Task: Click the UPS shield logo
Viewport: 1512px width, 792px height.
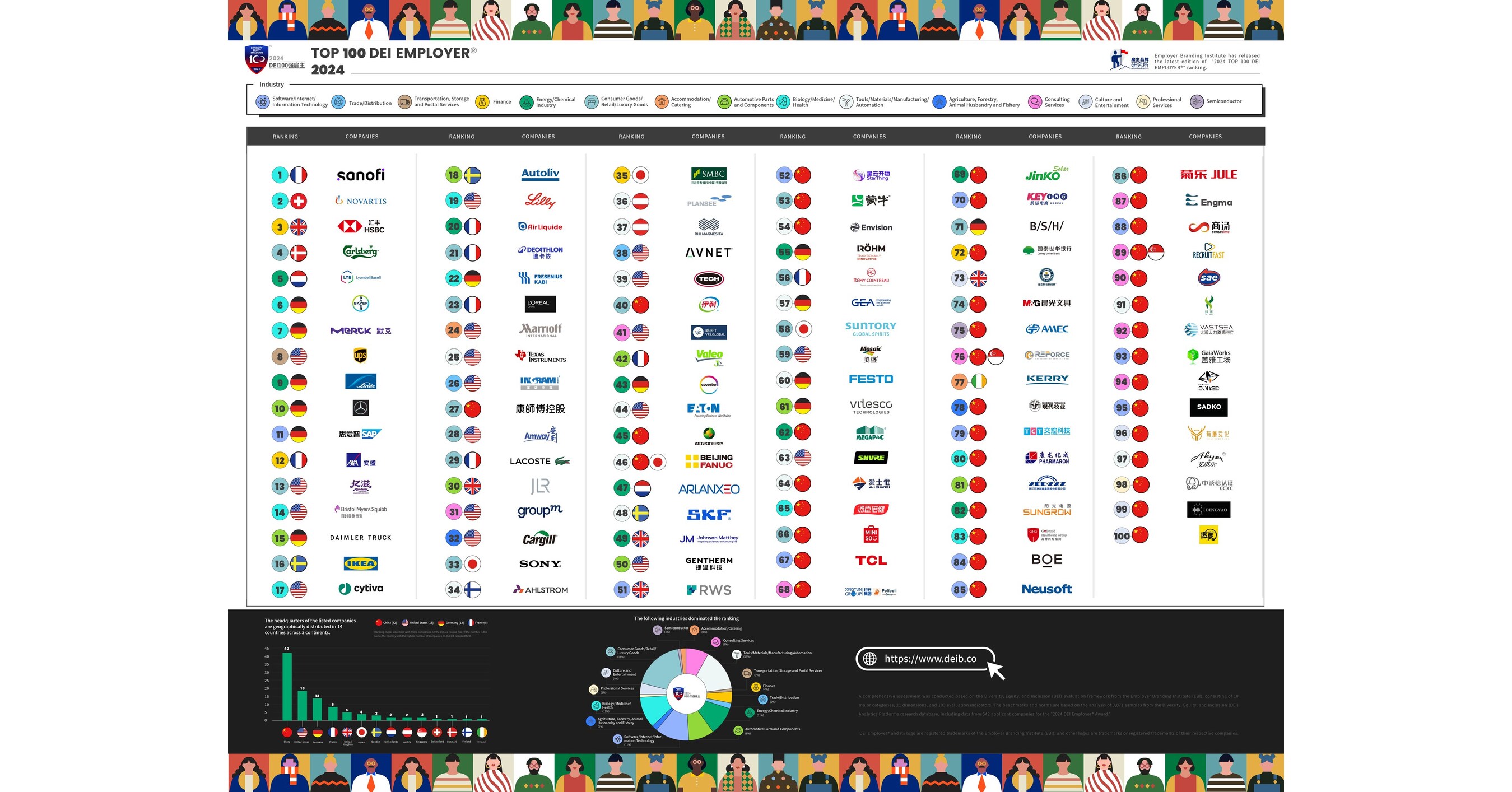Action: click(x=360, y=356)
